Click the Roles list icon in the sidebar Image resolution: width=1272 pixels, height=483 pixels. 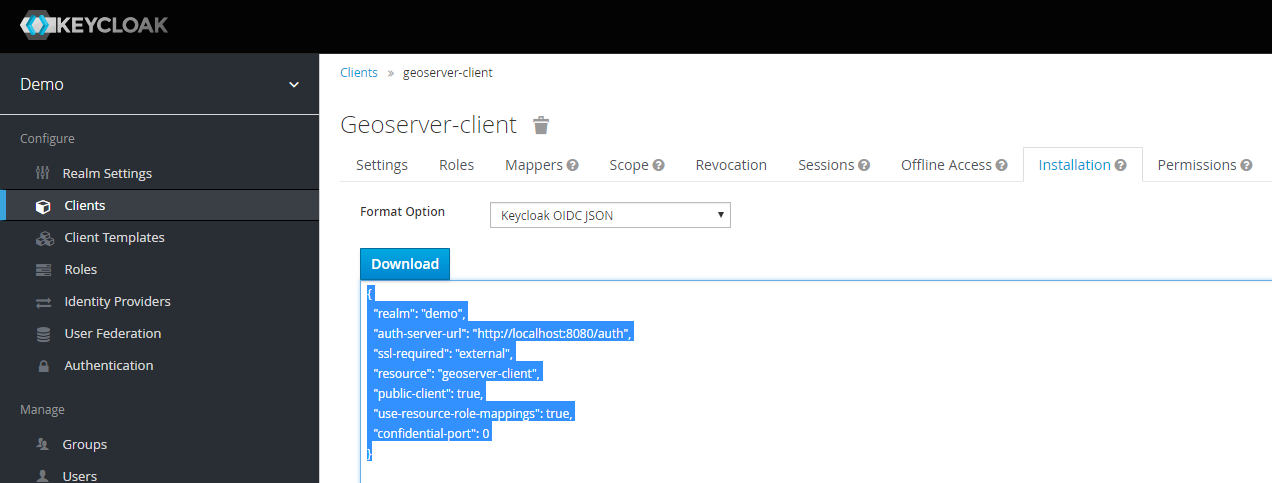click(x=43, y=270)
